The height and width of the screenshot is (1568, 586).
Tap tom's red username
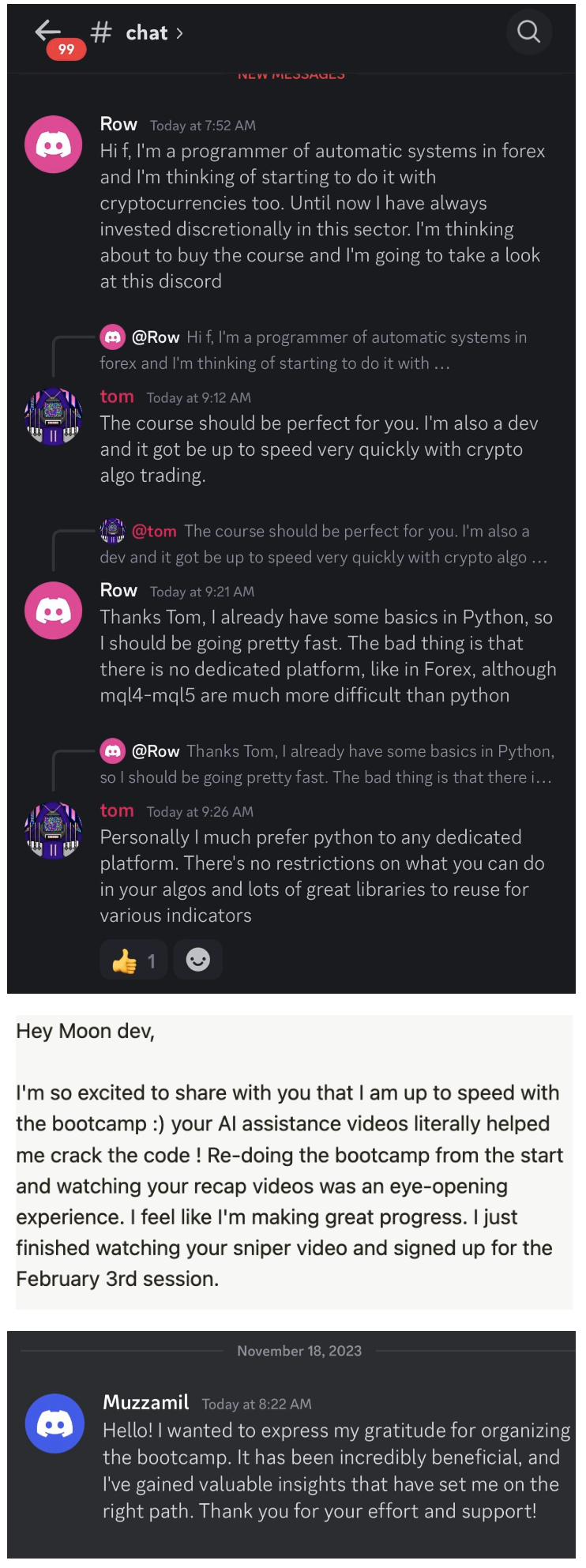pyautogui.click(x=116, y=396)
